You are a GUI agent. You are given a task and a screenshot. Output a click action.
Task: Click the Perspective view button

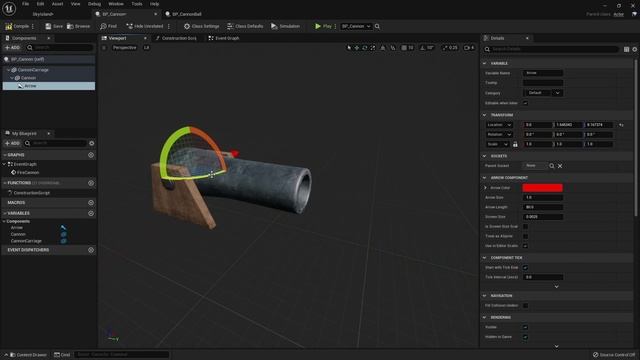tap(124, 48)
